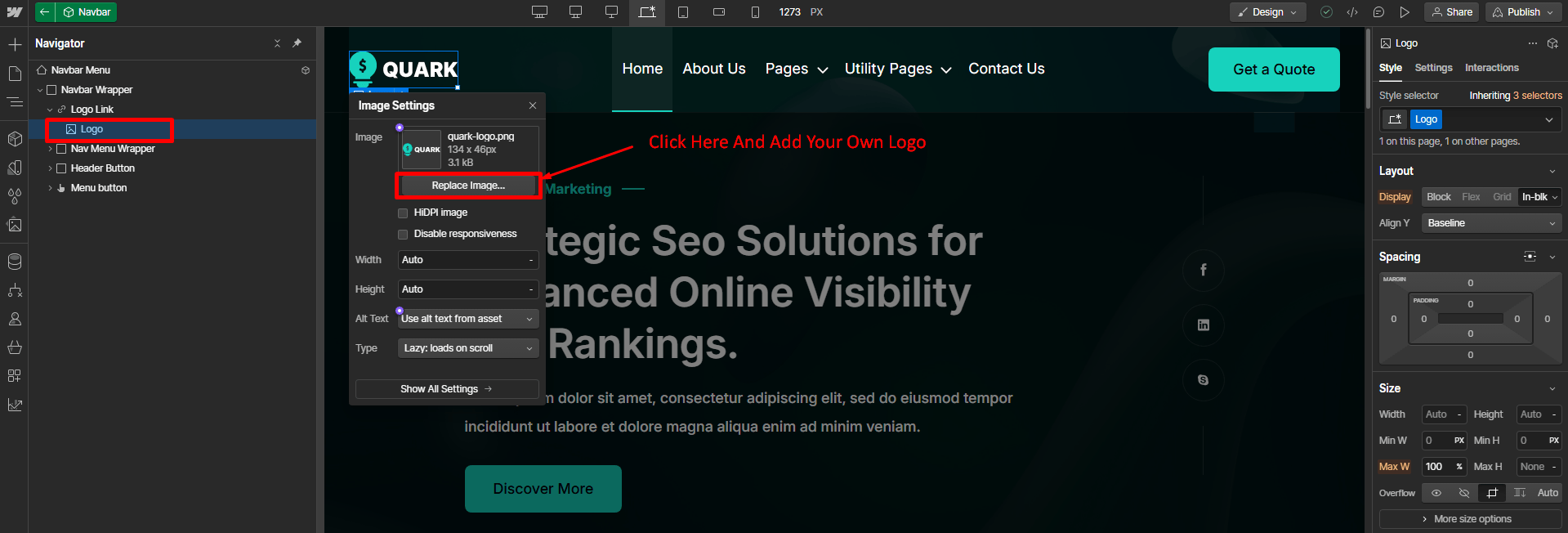This screenshot has height=533, width=1568.
Task: Check Disable responsiveness option
Action: 403,235
